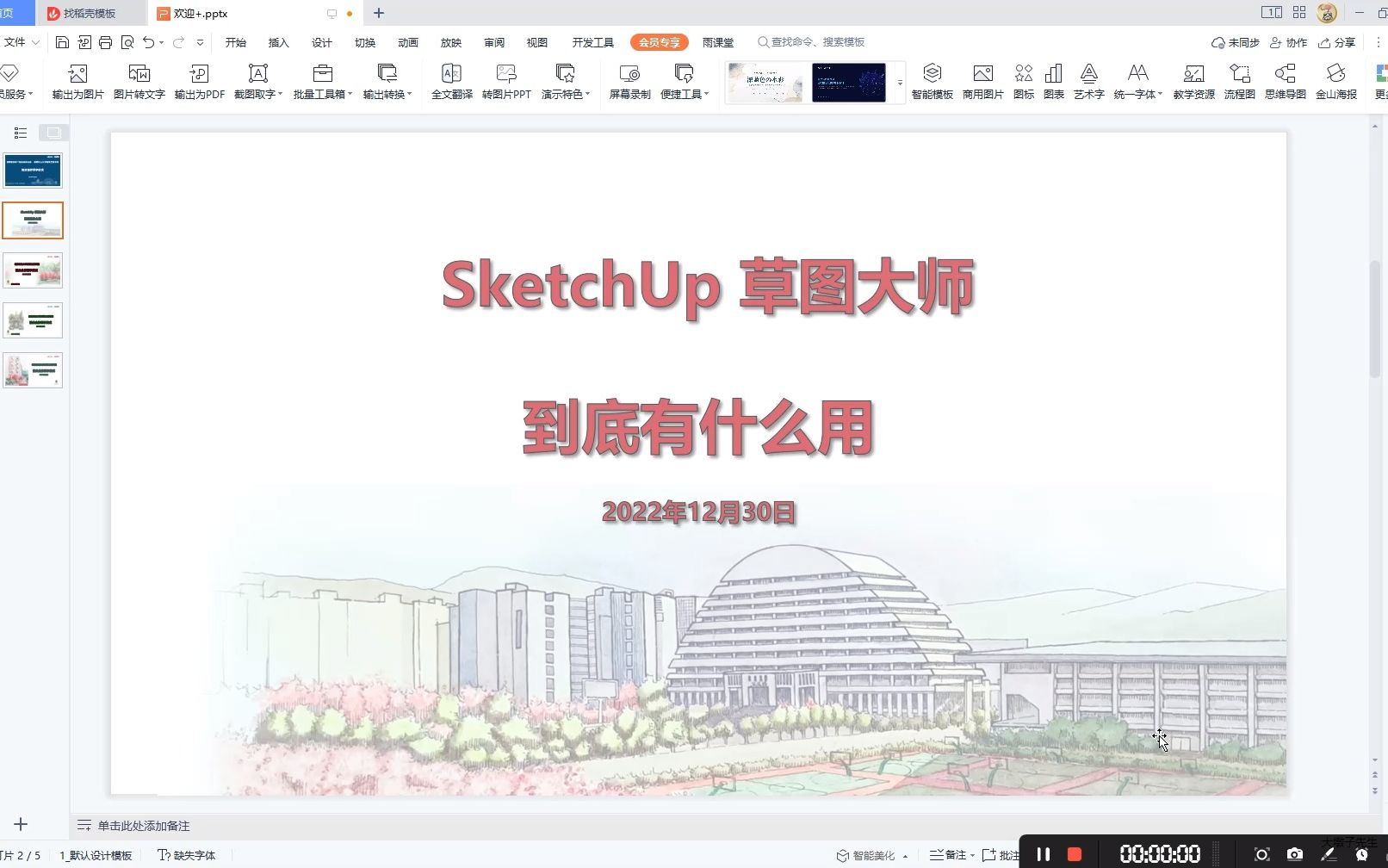This screenshot has height=868, width=1388.
Task: Export slides as images (输出为图片)
Action: click(77, 82)
